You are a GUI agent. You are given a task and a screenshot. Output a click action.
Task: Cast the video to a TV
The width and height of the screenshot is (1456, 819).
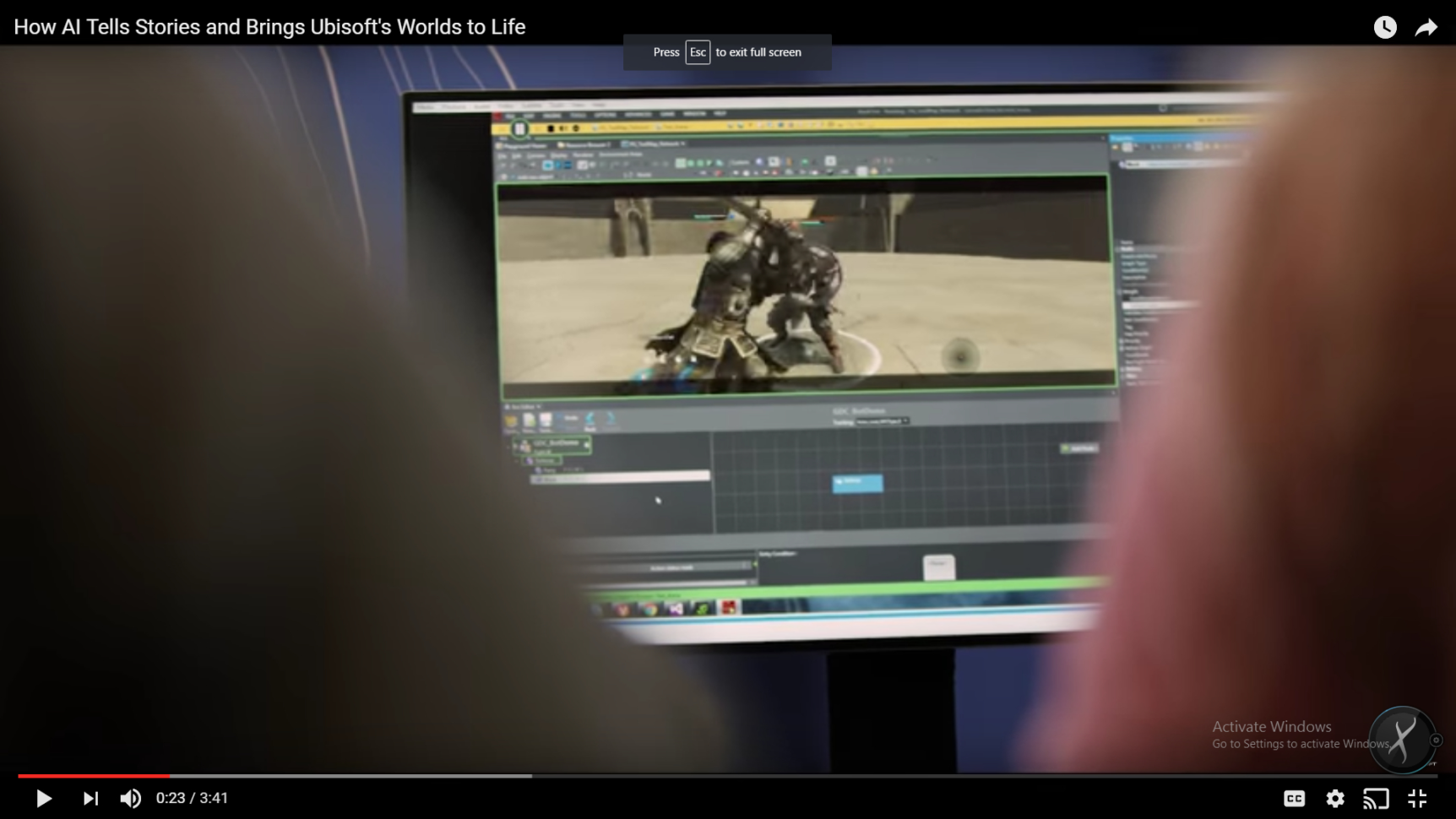click(x=1376, y=798)
